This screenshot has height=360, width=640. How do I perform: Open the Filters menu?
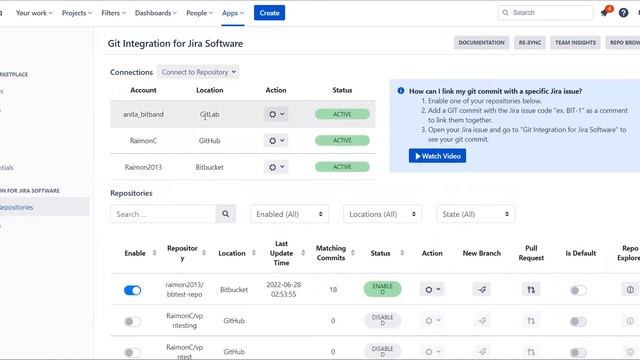[113, 13]
